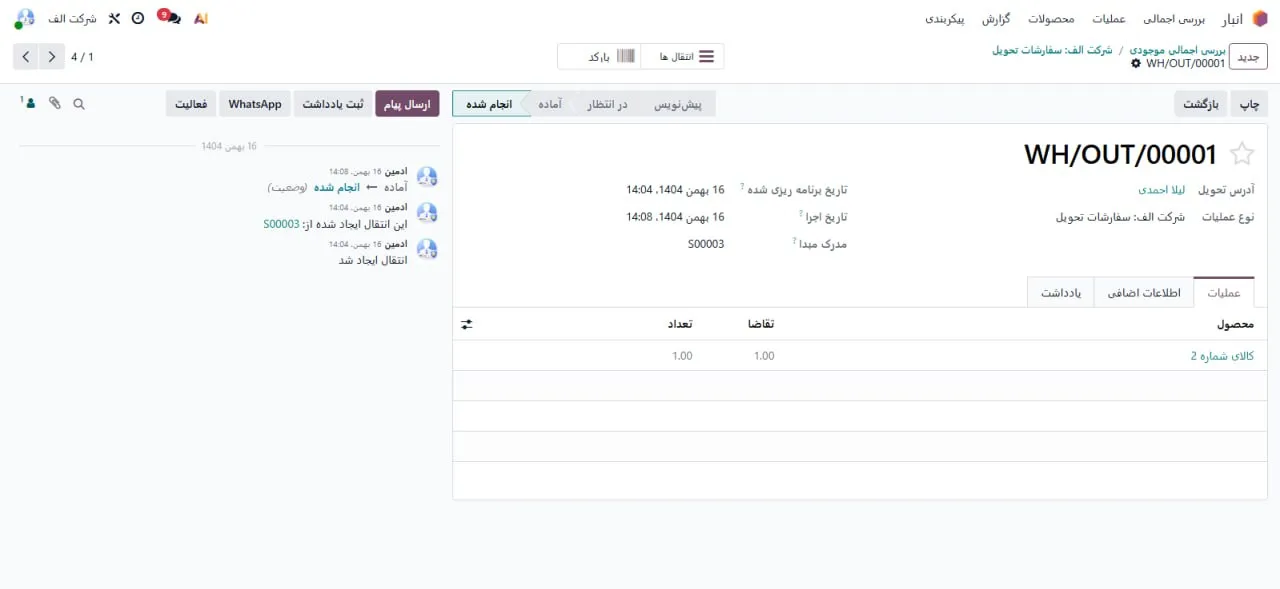Image resolution: width=1280 pixels, height=589 pixels.
Task: Open the بررسی اجمالی menu
Action: (x=1174, y=18)
